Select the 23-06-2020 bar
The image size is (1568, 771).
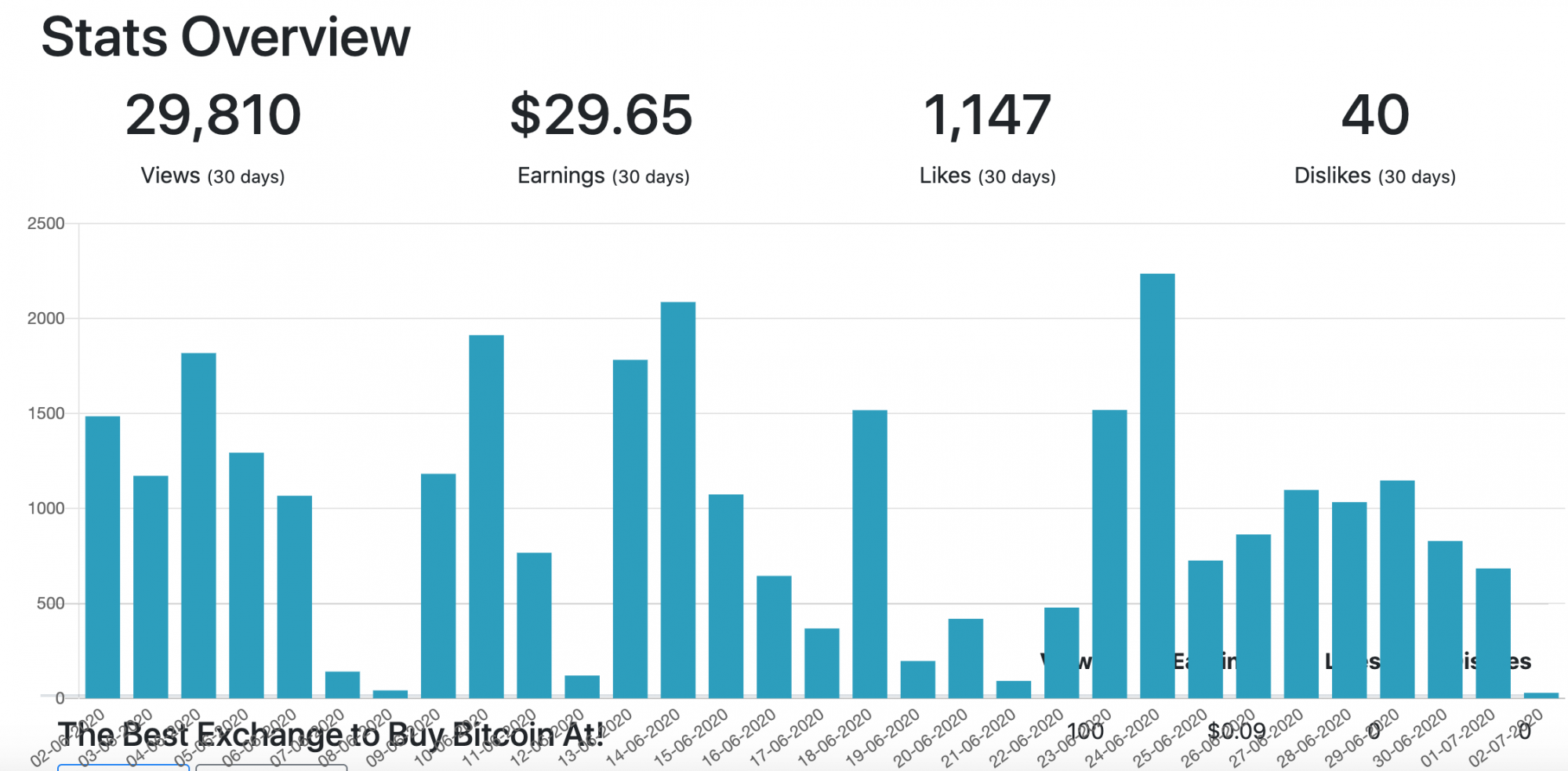1109,554
